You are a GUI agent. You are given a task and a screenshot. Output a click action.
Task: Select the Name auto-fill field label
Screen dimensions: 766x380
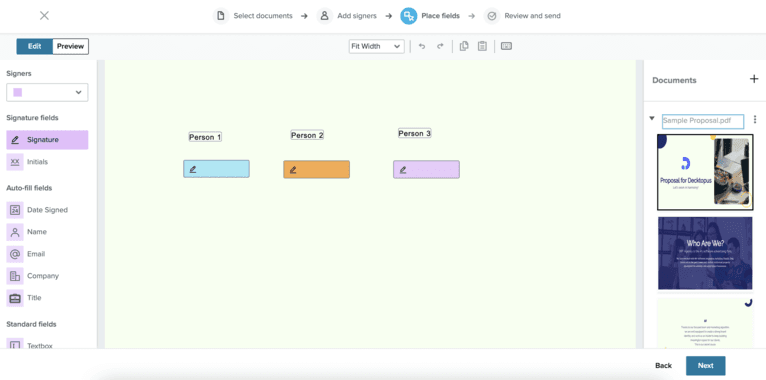(x=37, y=232)
